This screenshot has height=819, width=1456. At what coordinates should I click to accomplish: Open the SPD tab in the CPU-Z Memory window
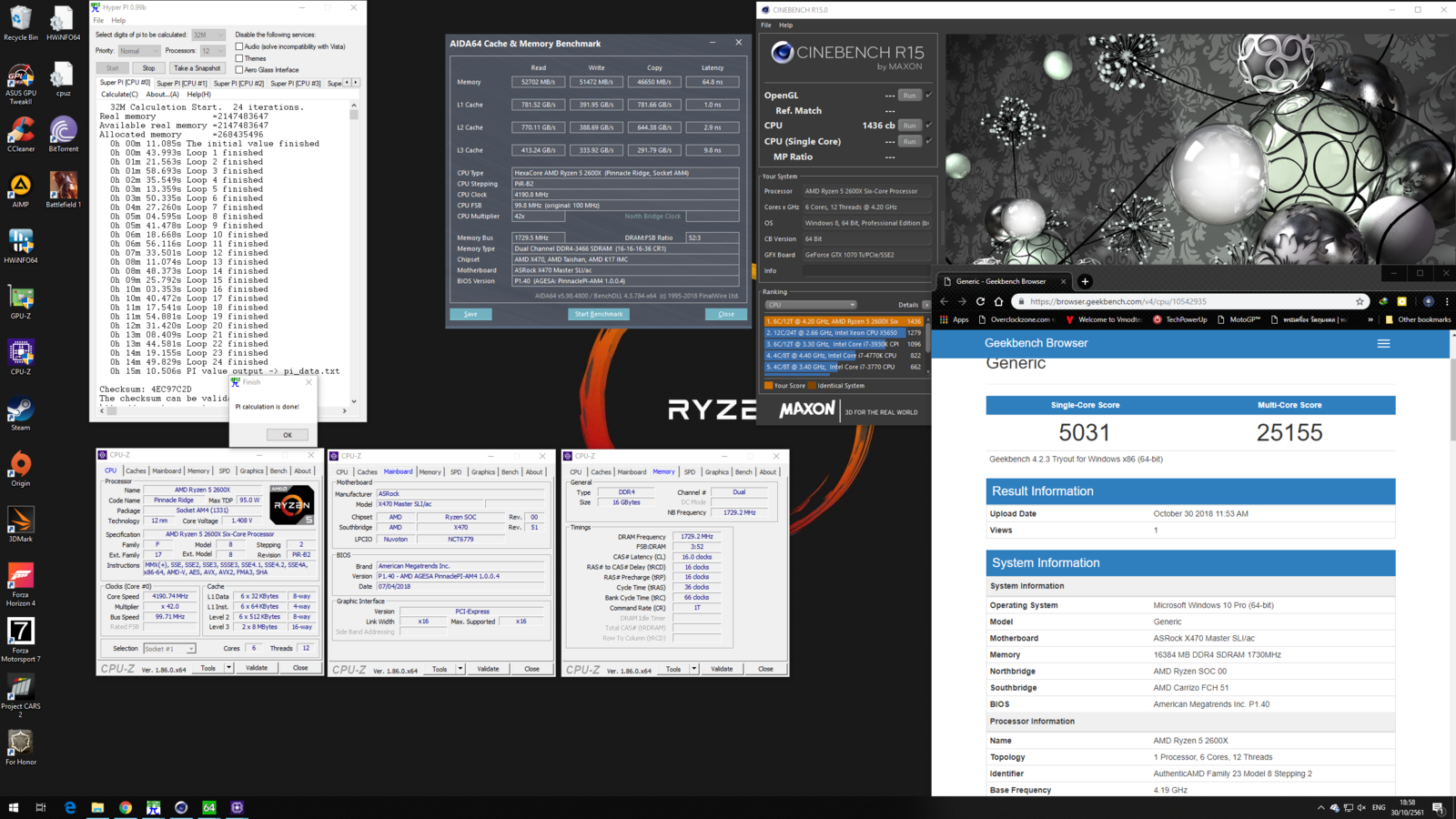point(690,472)
